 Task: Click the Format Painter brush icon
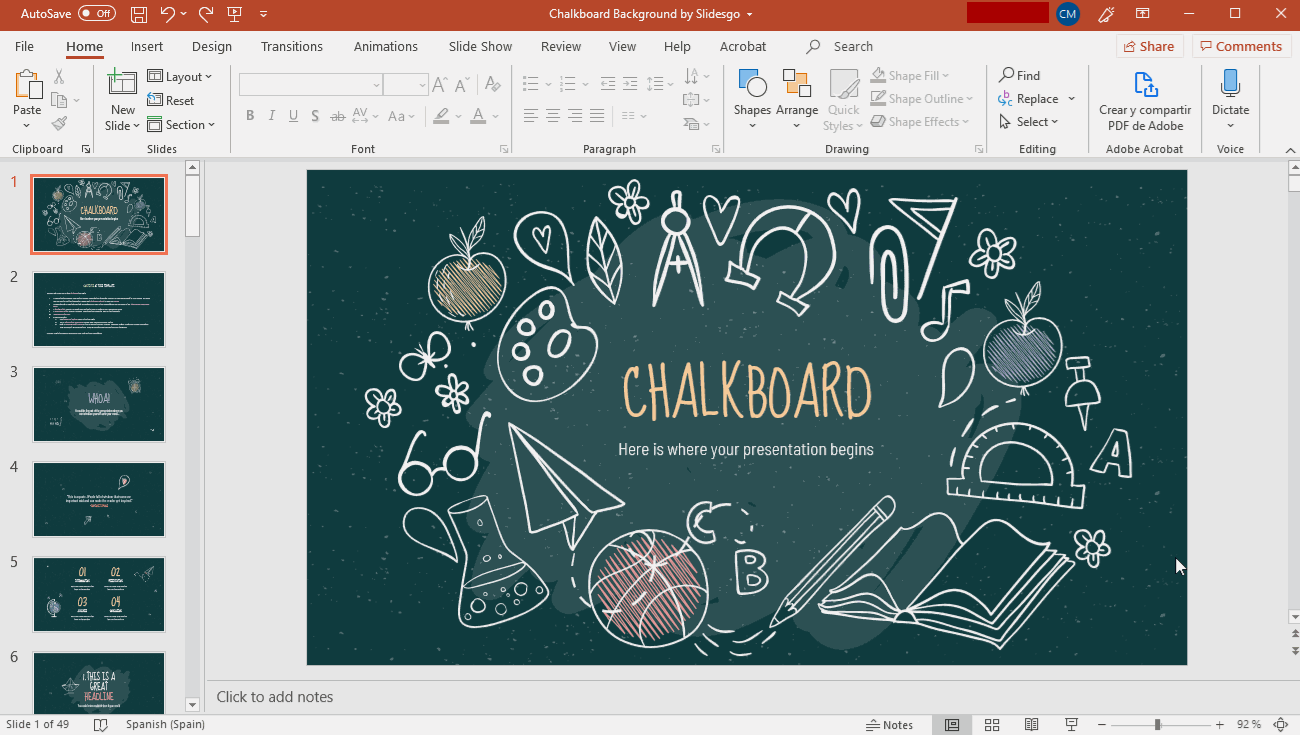pos(59,124)
